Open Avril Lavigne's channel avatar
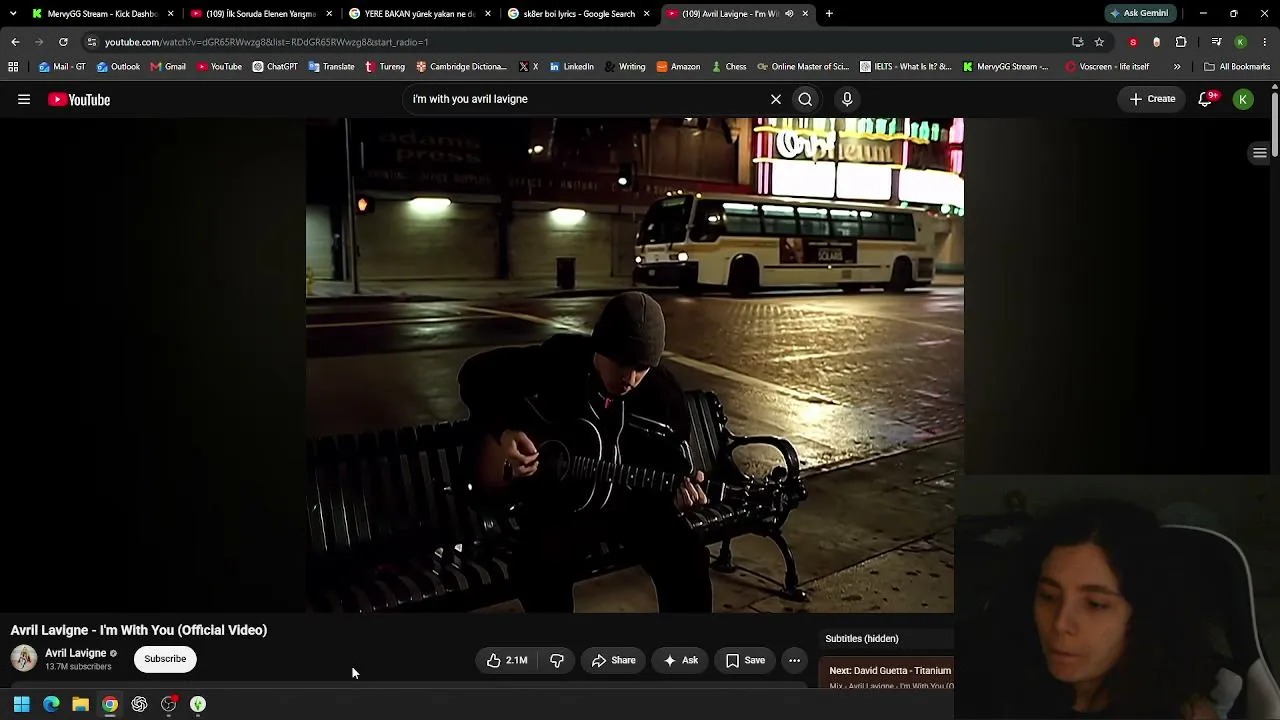 pyautogui.click(x=24, y=658)
